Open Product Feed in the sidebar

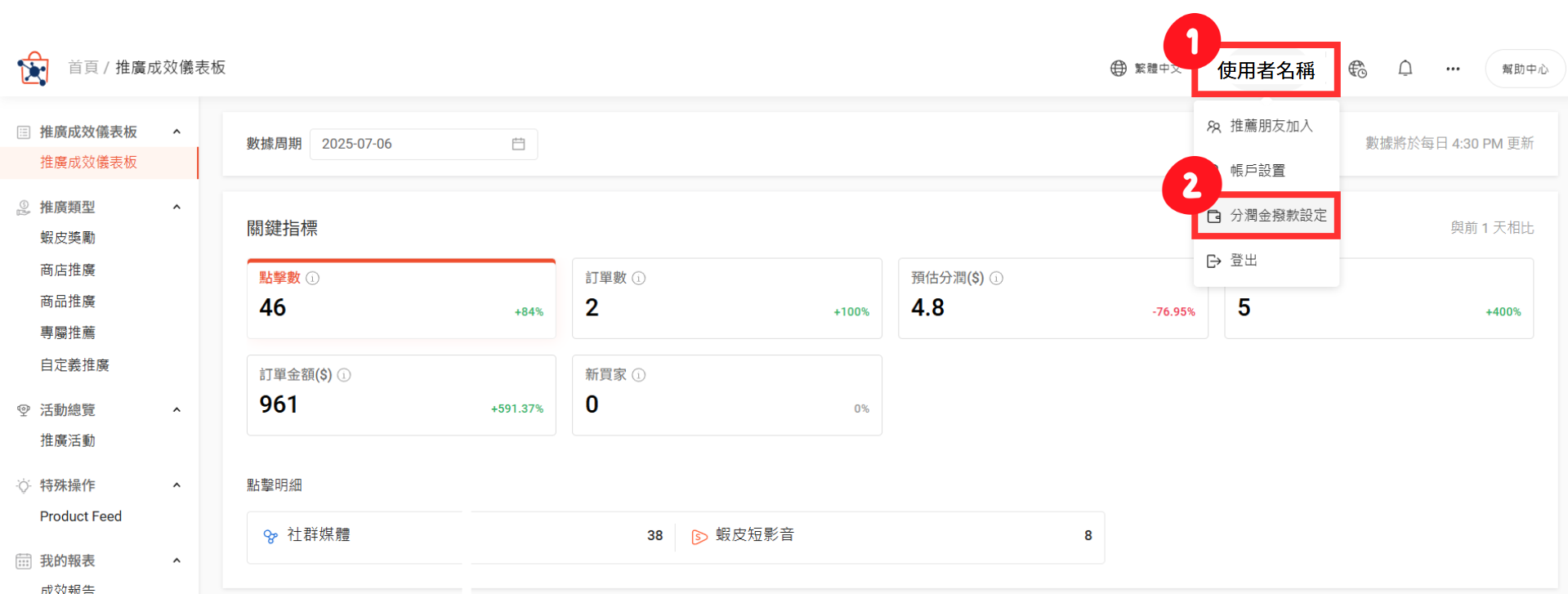81,516
